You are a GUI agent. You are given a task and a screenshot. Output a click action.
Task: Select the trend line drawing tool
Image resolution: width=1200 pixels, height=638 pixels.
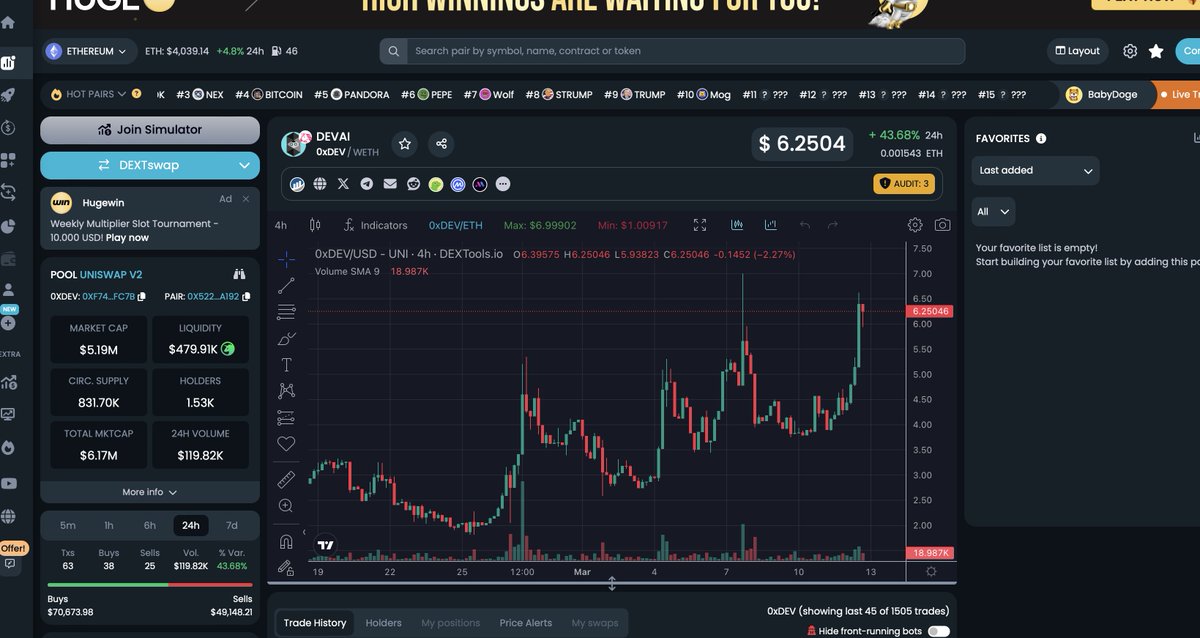coord(286,286)
